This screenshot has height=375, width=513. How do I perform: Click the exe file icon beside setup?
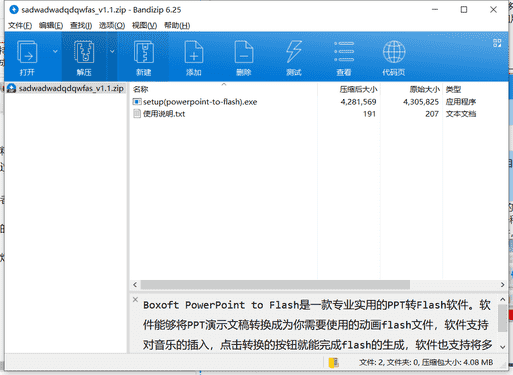[137, 102]
